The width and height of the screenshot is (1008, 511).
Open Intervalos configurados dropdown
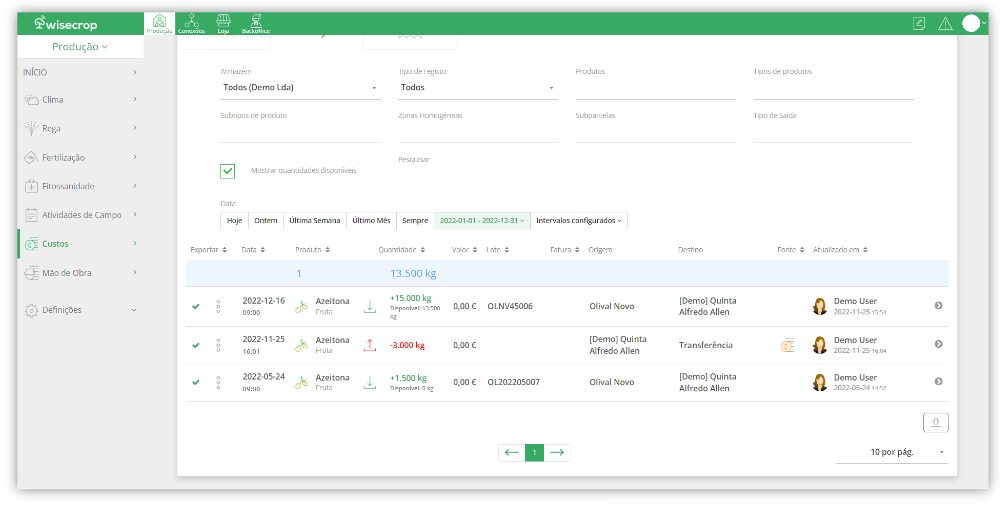[579, 220]
